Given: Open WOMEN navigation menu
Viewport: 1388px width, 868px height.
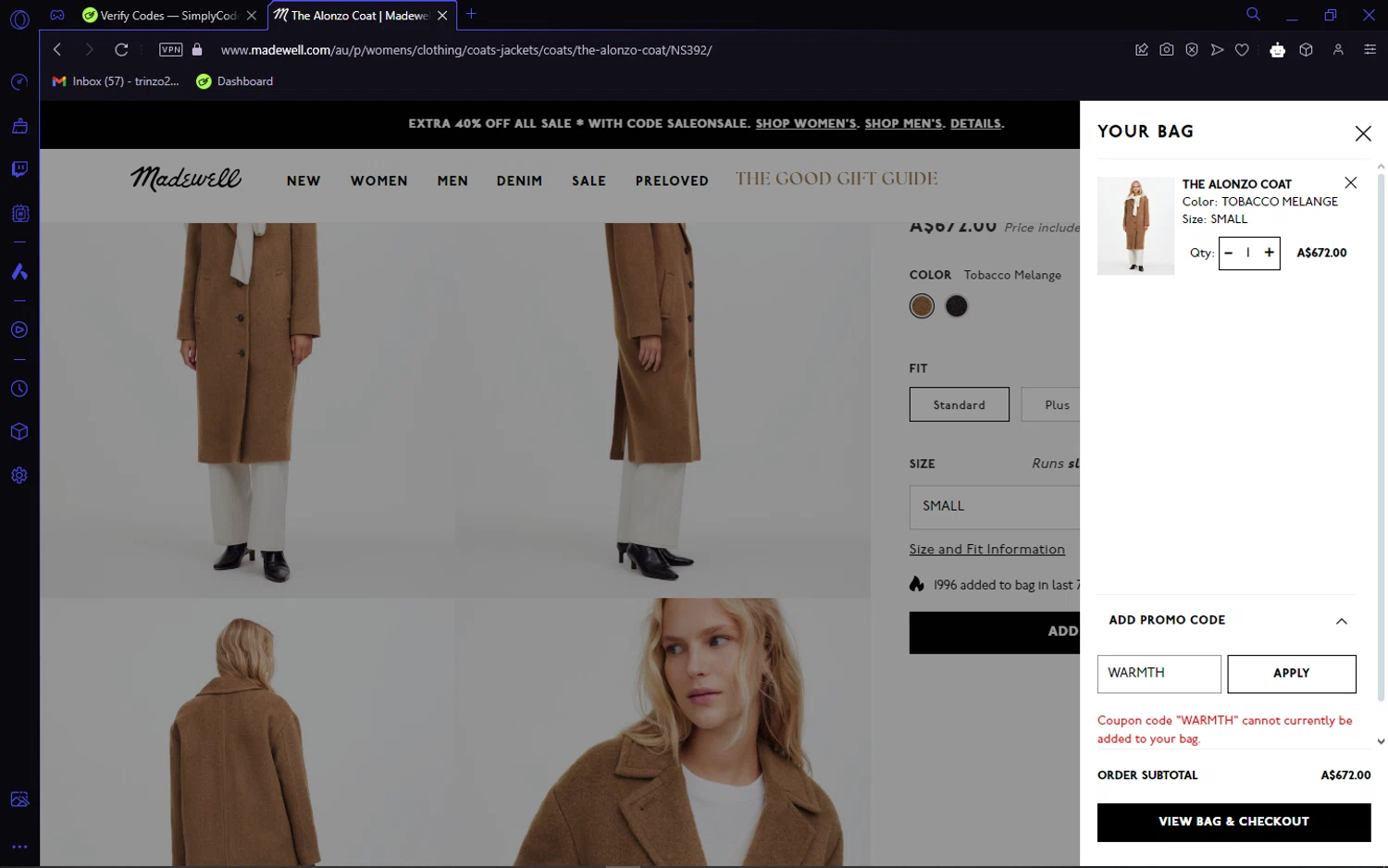Looking at the screenshot, I should (378, 181).
